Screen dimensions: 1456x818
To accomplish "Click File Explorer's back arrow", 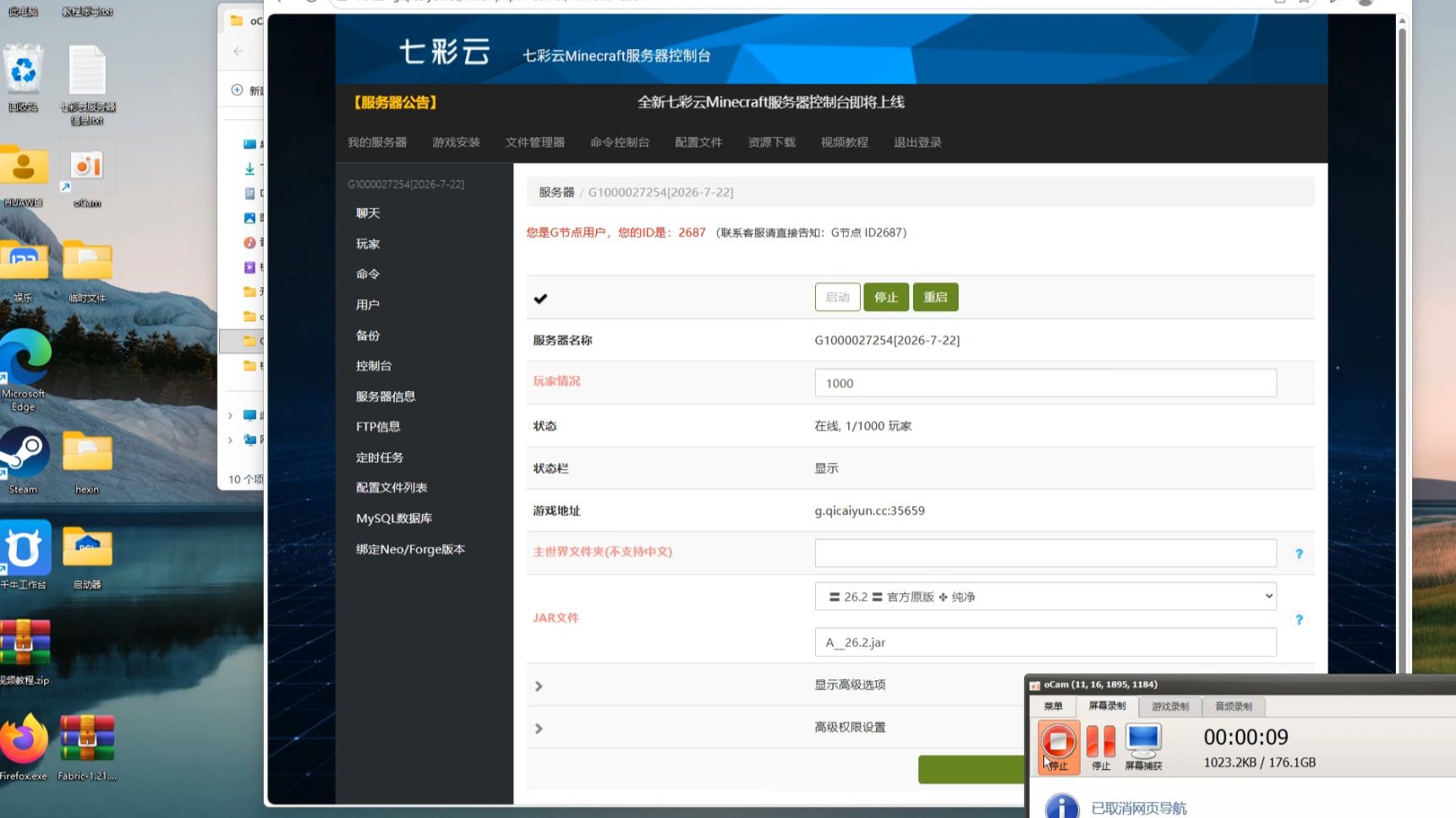I will coord(238,52).
